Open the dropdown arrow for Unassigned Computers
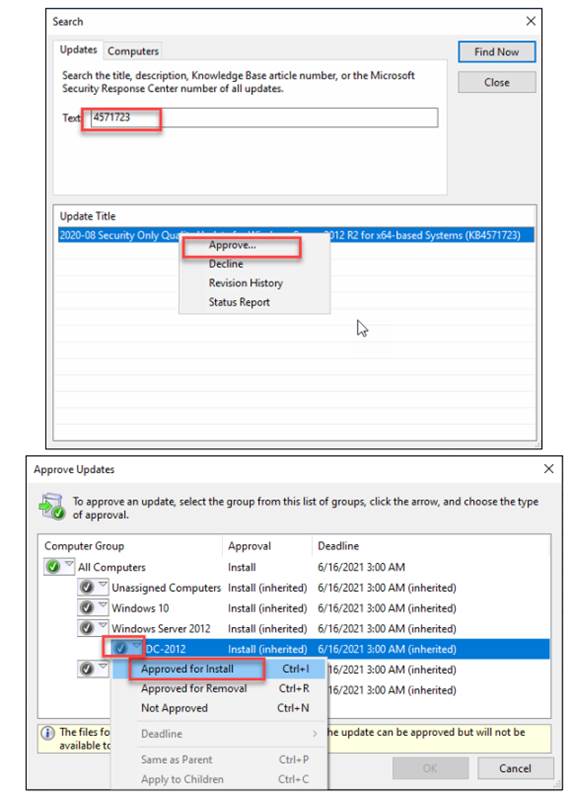The height and width of the screenshot is (796, 575). (x=103, y=584)
